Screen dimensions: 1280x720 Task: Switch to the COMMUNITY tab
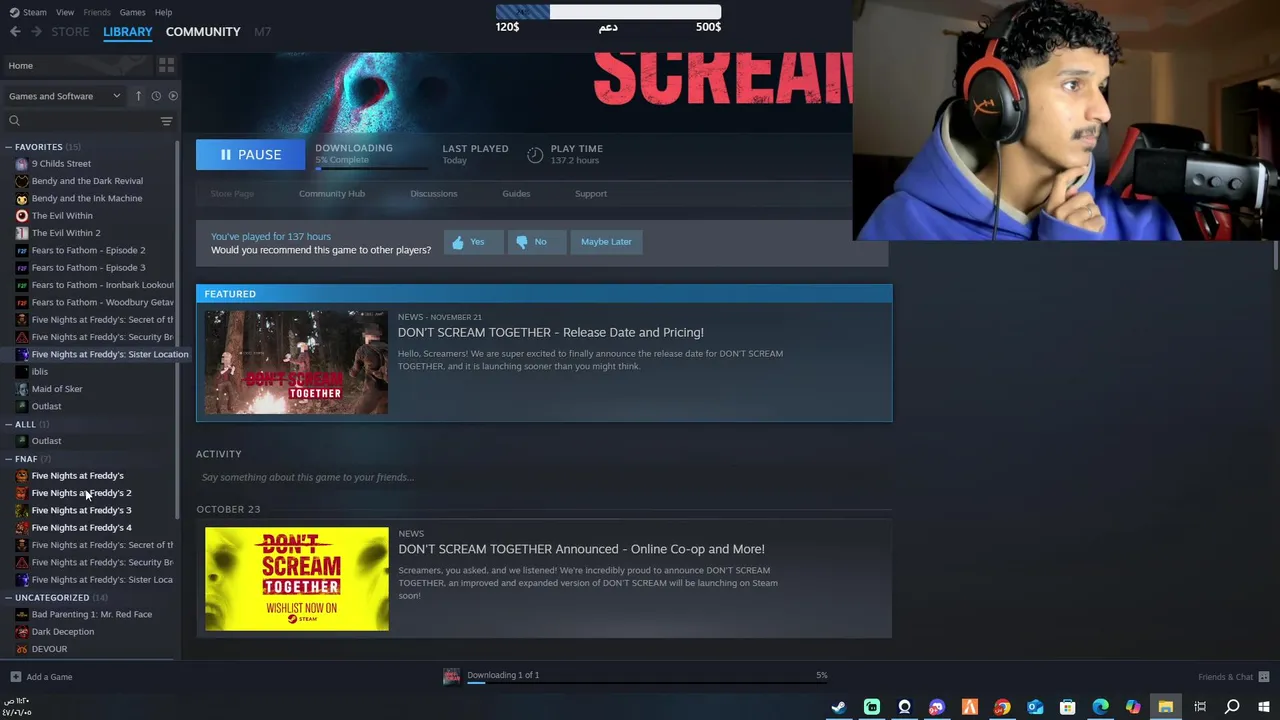[x=203, y=32]
